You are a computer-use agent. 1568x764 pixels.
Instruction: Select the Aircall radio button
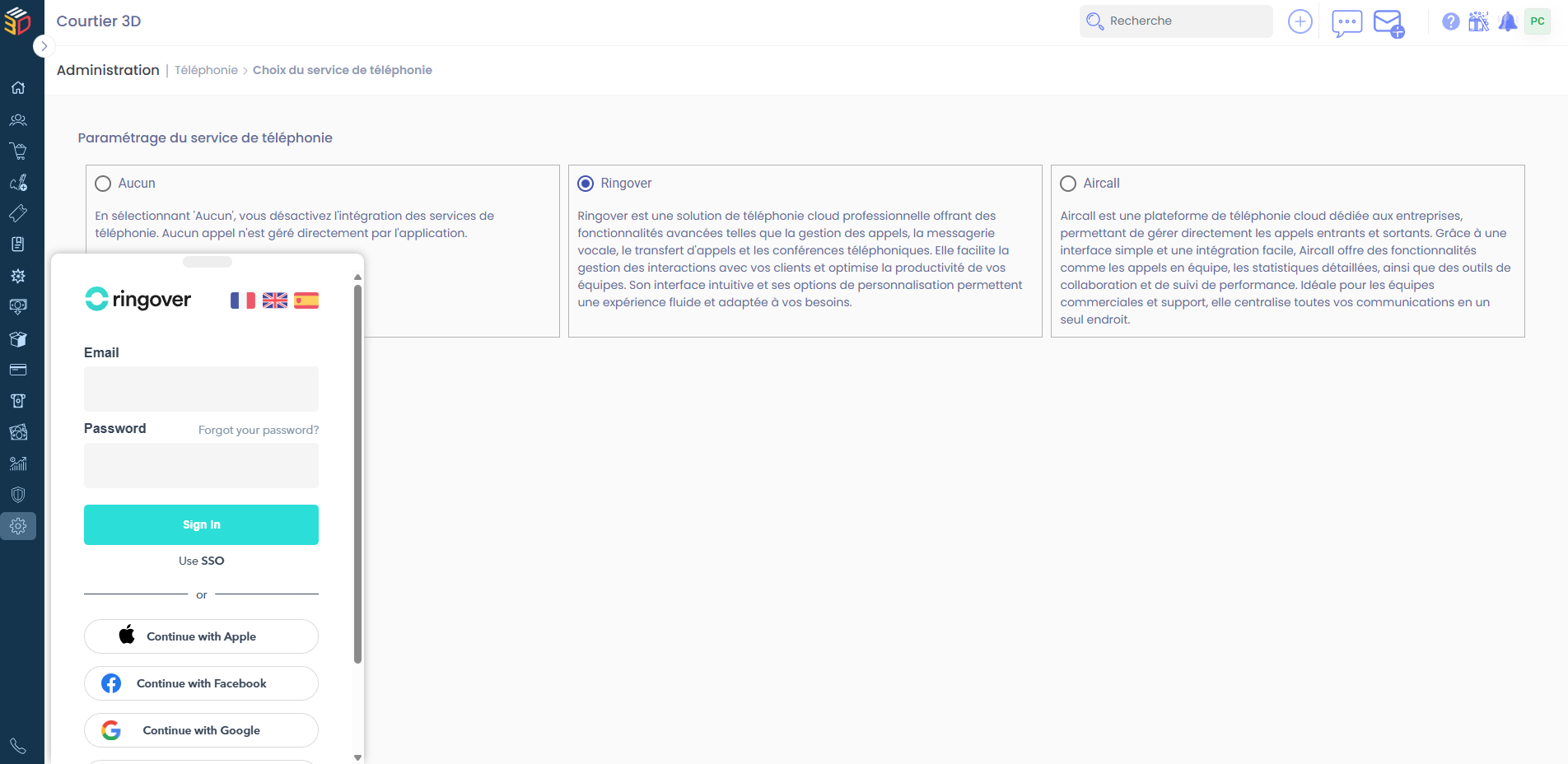click(x=1068, y=184)
